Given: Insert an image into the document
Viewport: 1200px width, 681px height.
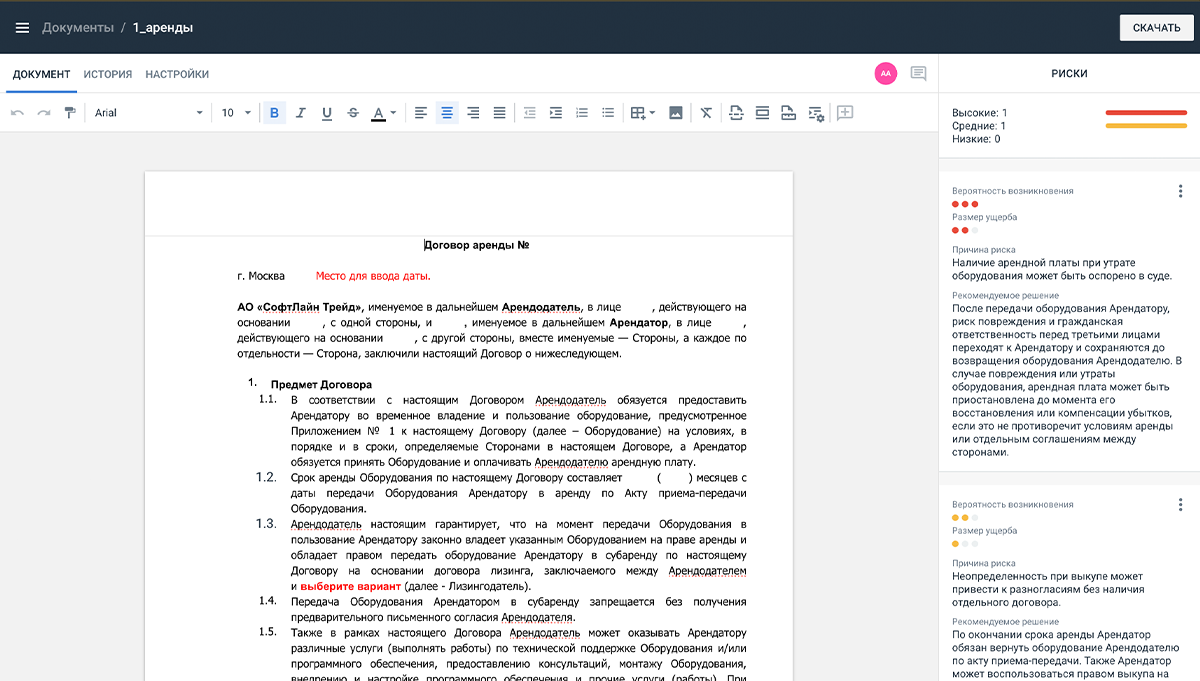Looking at the screenshot, I should (676, 113).
